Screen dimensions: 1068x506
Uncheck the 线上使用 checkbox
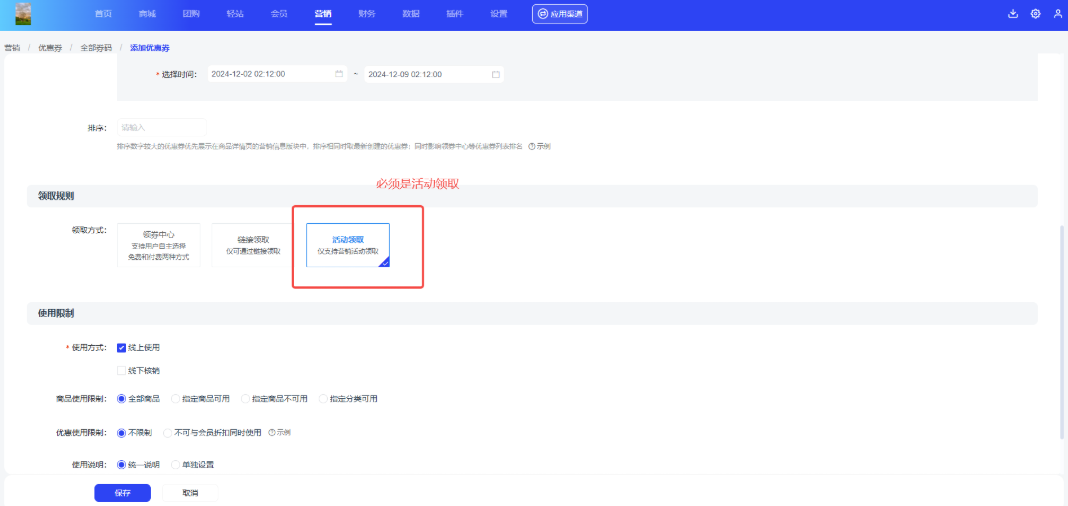pos(121,348)
